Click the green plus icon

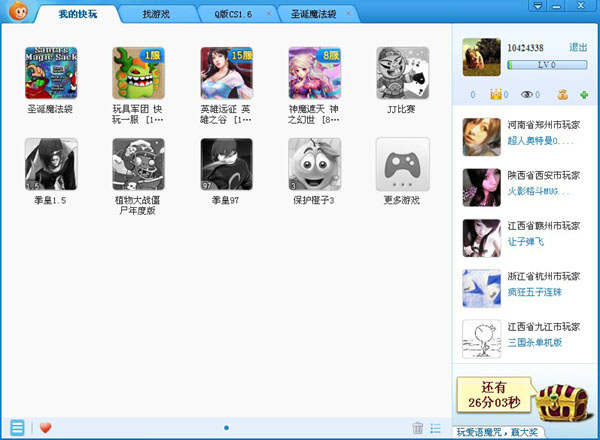click(x=583, y=95)
